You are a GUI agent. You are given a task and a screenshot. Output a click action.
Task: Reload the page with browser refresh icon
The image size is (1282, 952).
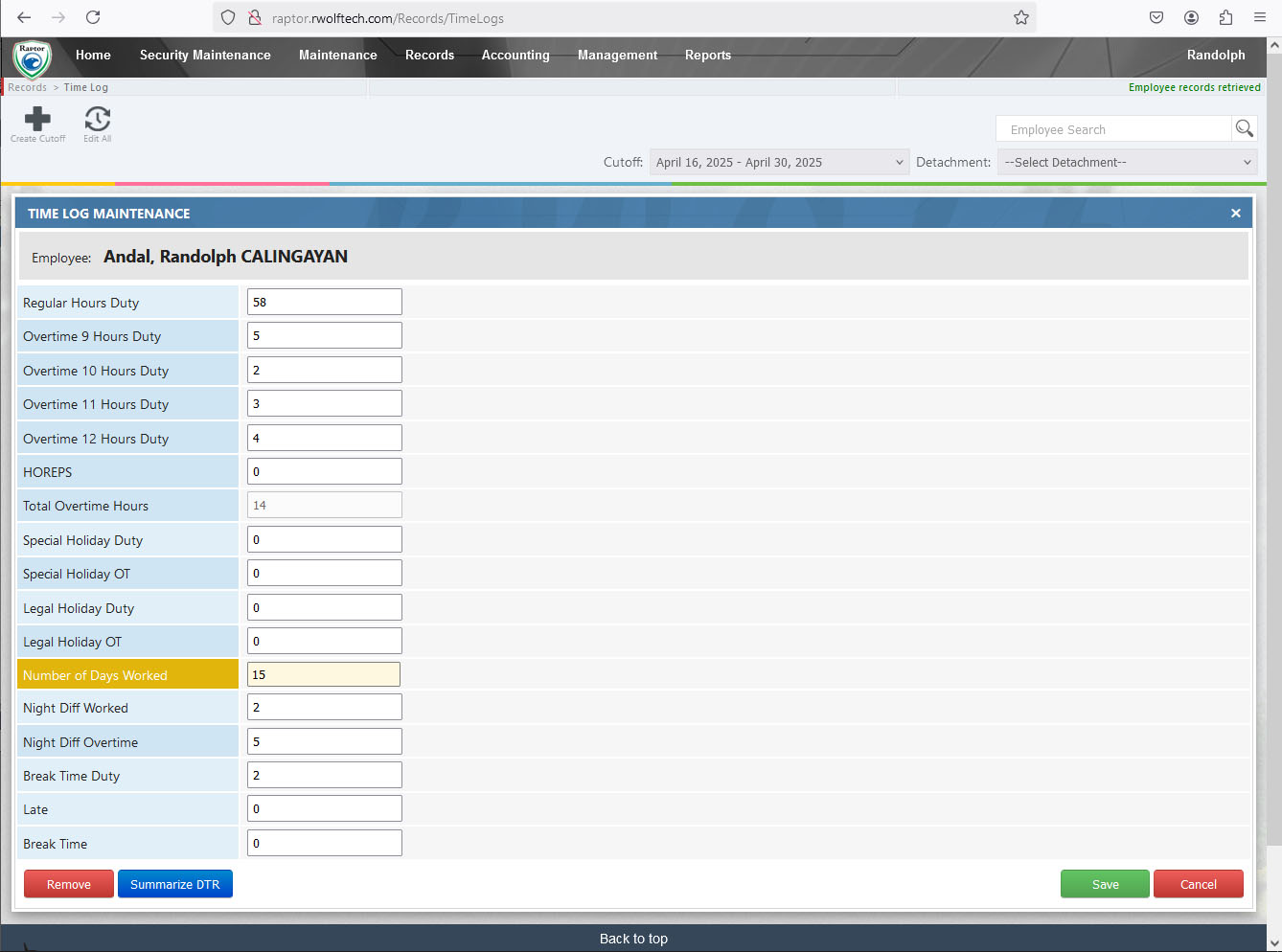point(93,17)
